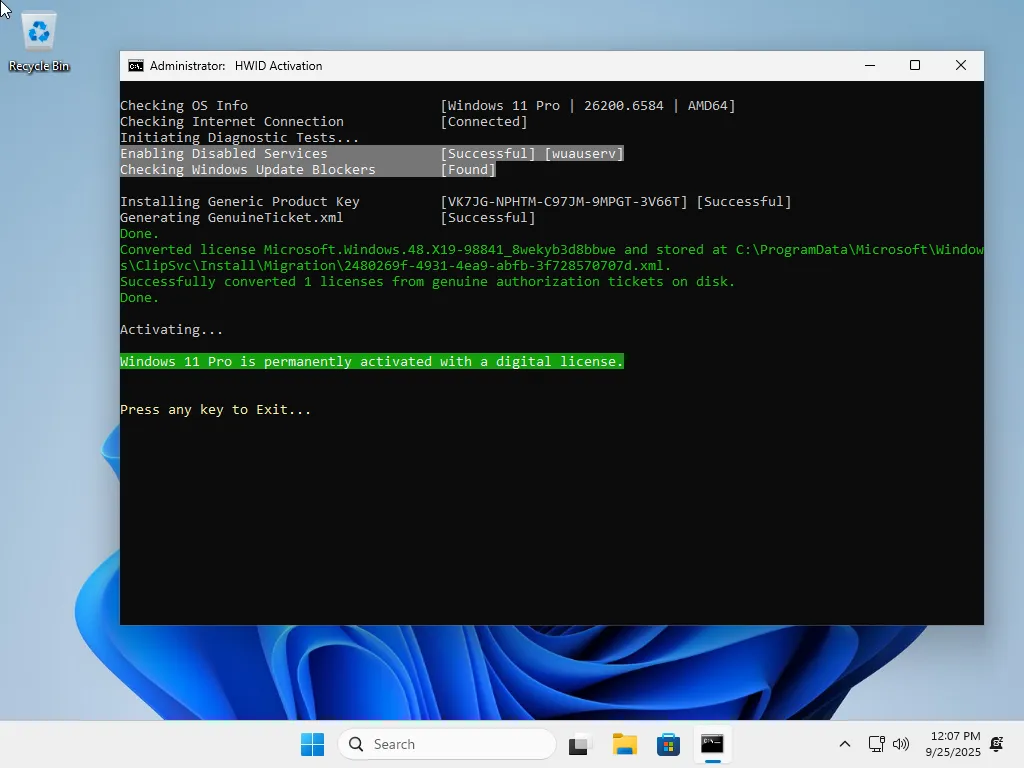
Task: Open the notification bell icon
Action: 997,744
